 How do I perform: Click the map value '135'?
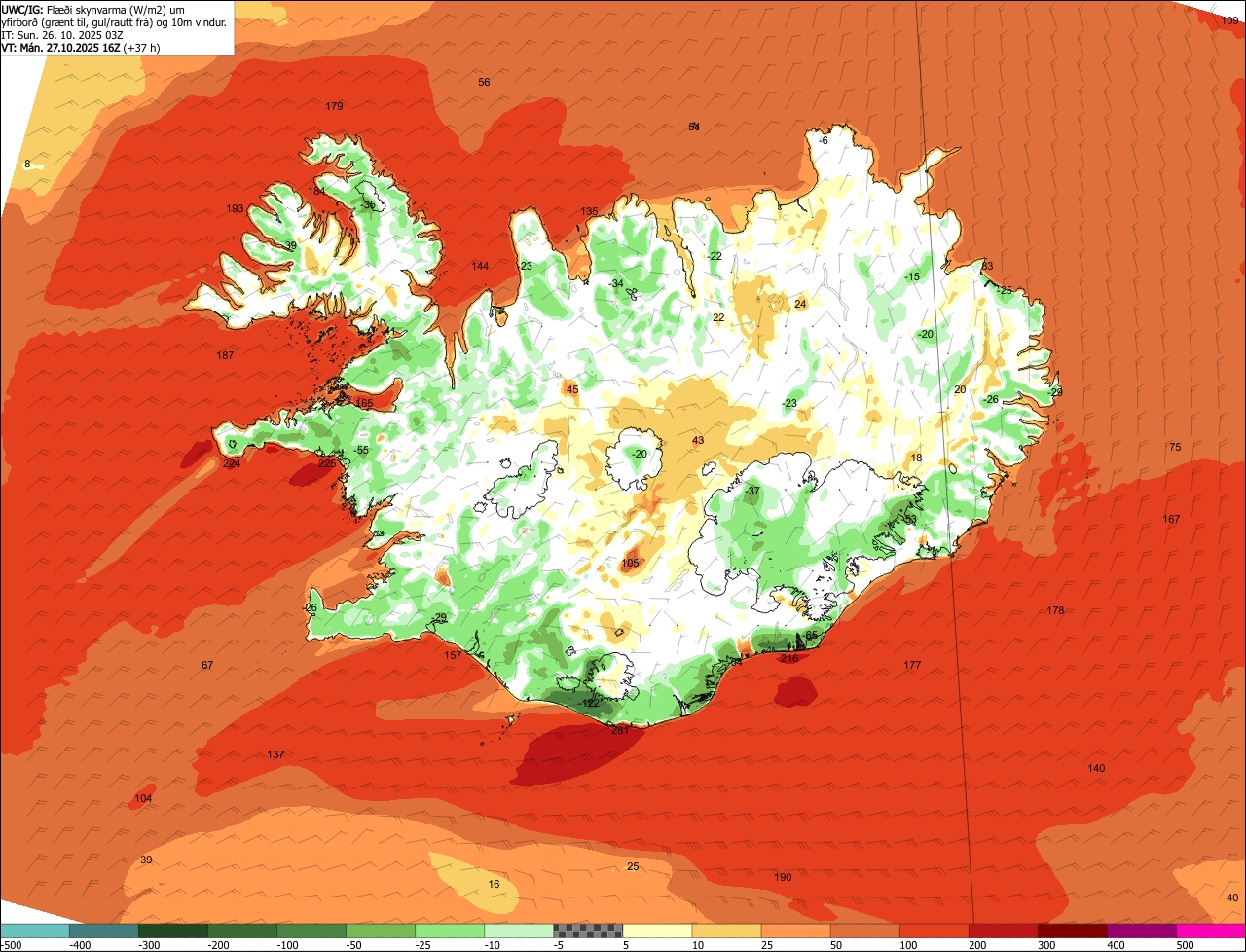point(589,212)
